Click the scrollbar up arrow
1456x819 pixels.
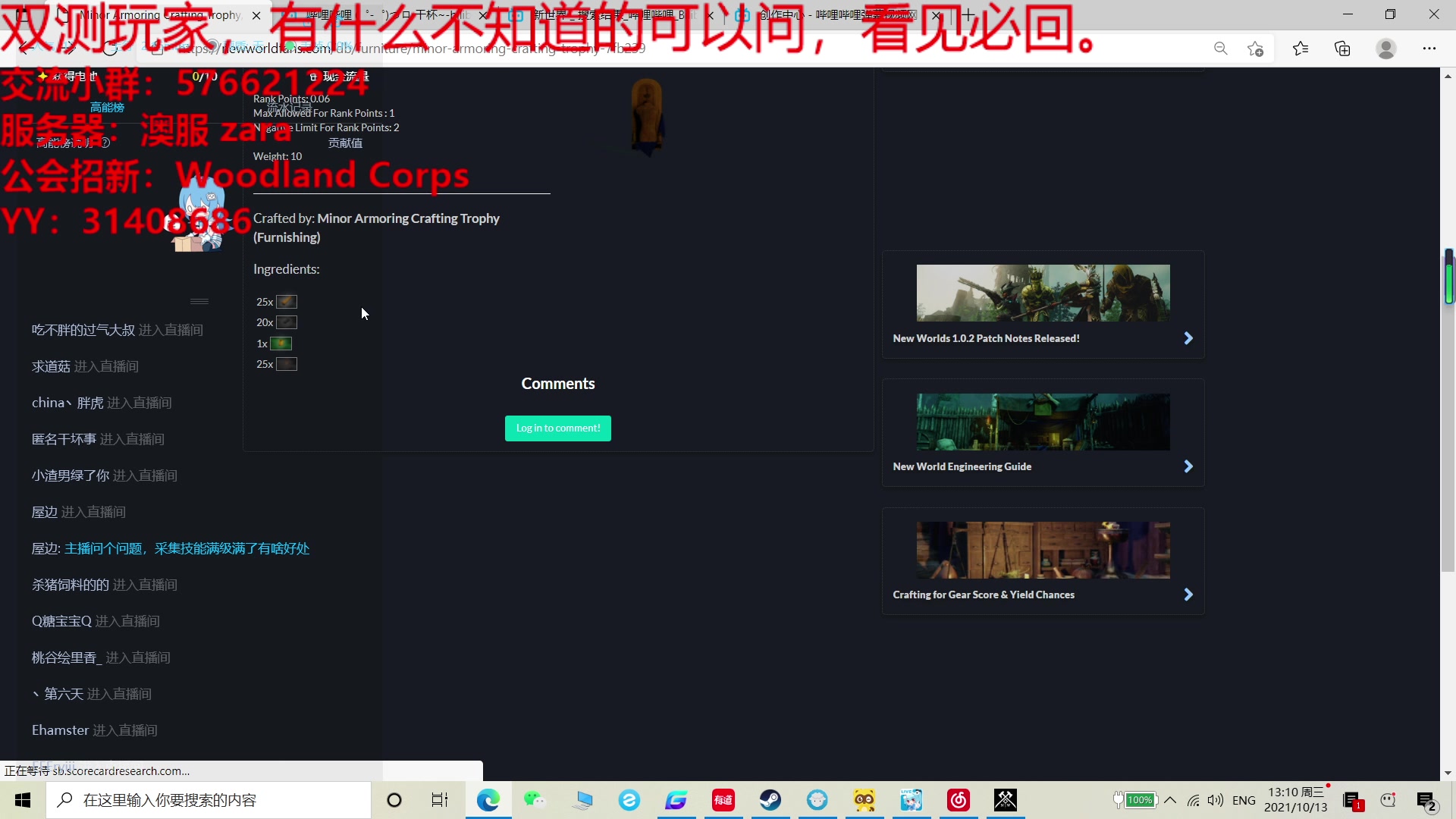[1448, 76]
